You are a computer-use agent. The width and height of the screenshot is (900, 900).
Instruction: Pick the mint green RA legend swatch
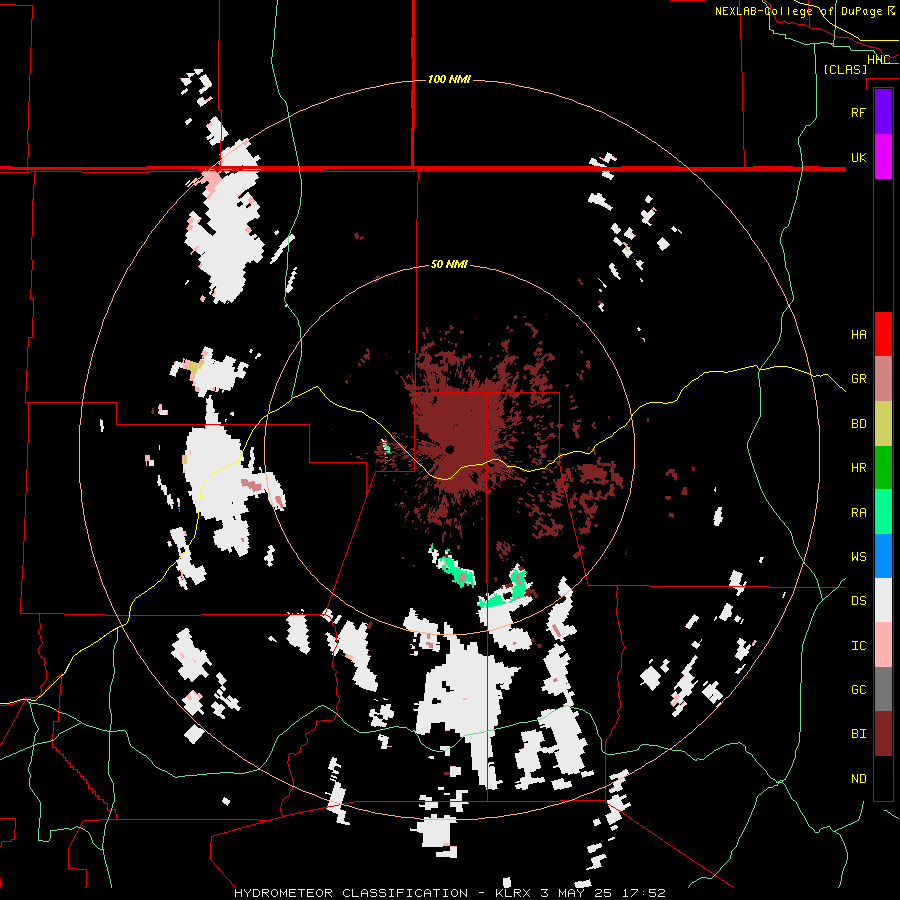pos(883,512)
